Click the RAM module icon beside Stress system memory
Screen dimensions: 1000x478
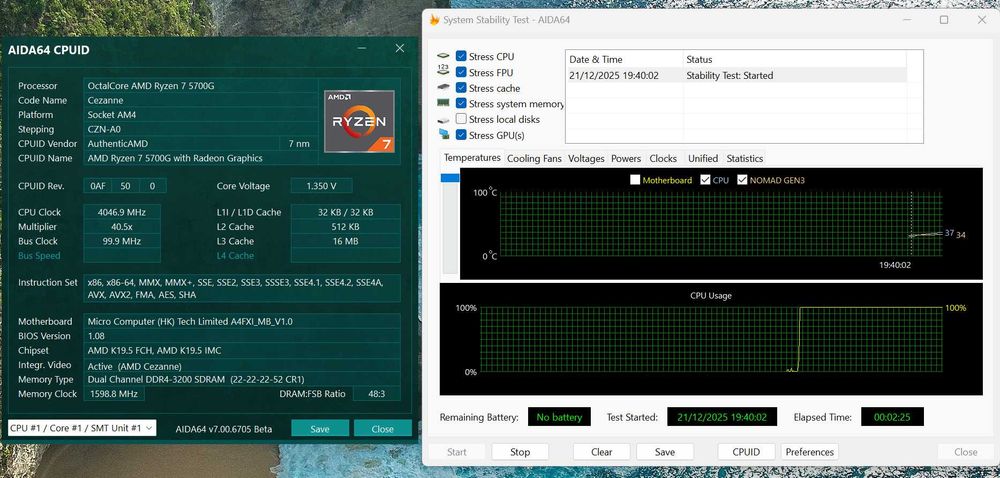point(443,103)
